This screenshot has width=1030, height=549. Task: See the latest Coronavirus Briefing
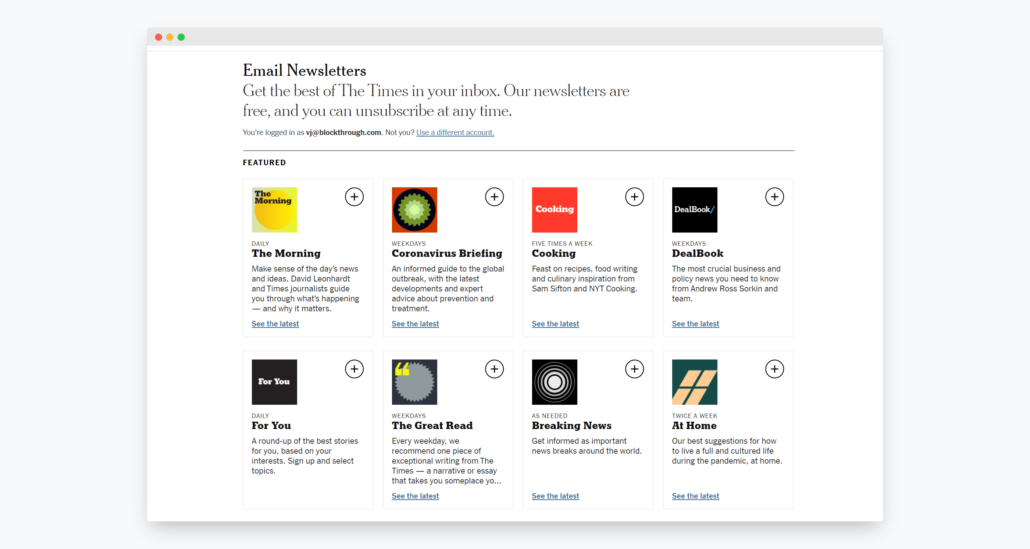(x=415, y=324)
